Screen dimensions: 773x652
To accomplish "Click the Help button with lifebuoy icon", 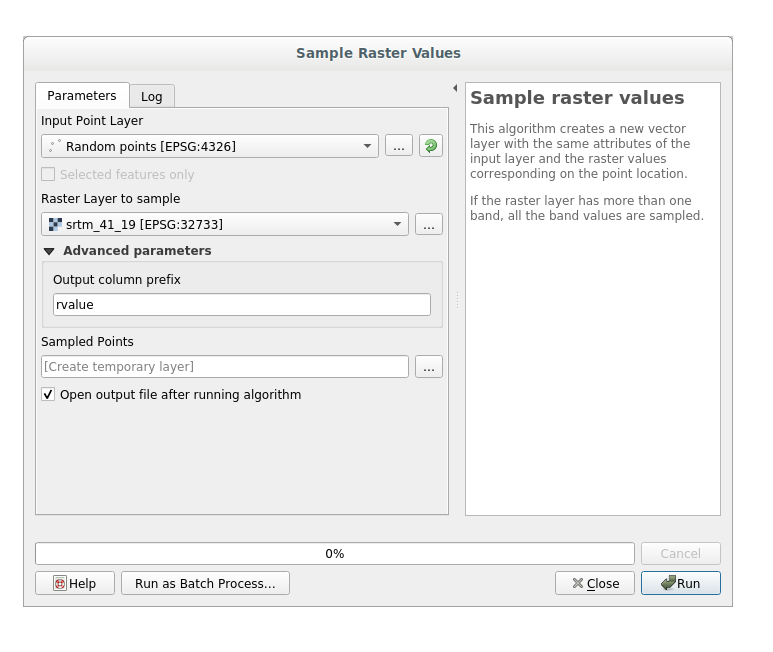I will [x=74, y=583].
